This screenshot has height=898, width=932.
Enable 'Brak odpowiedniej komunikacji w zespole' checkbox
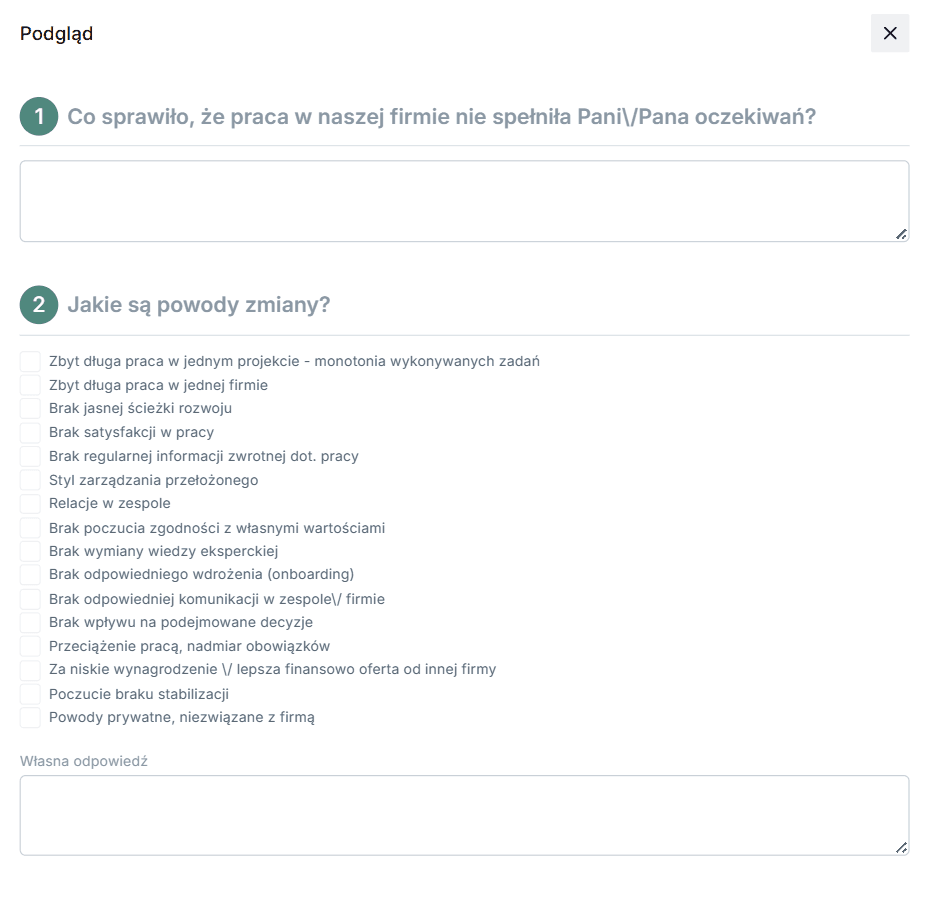click(31, 599)
